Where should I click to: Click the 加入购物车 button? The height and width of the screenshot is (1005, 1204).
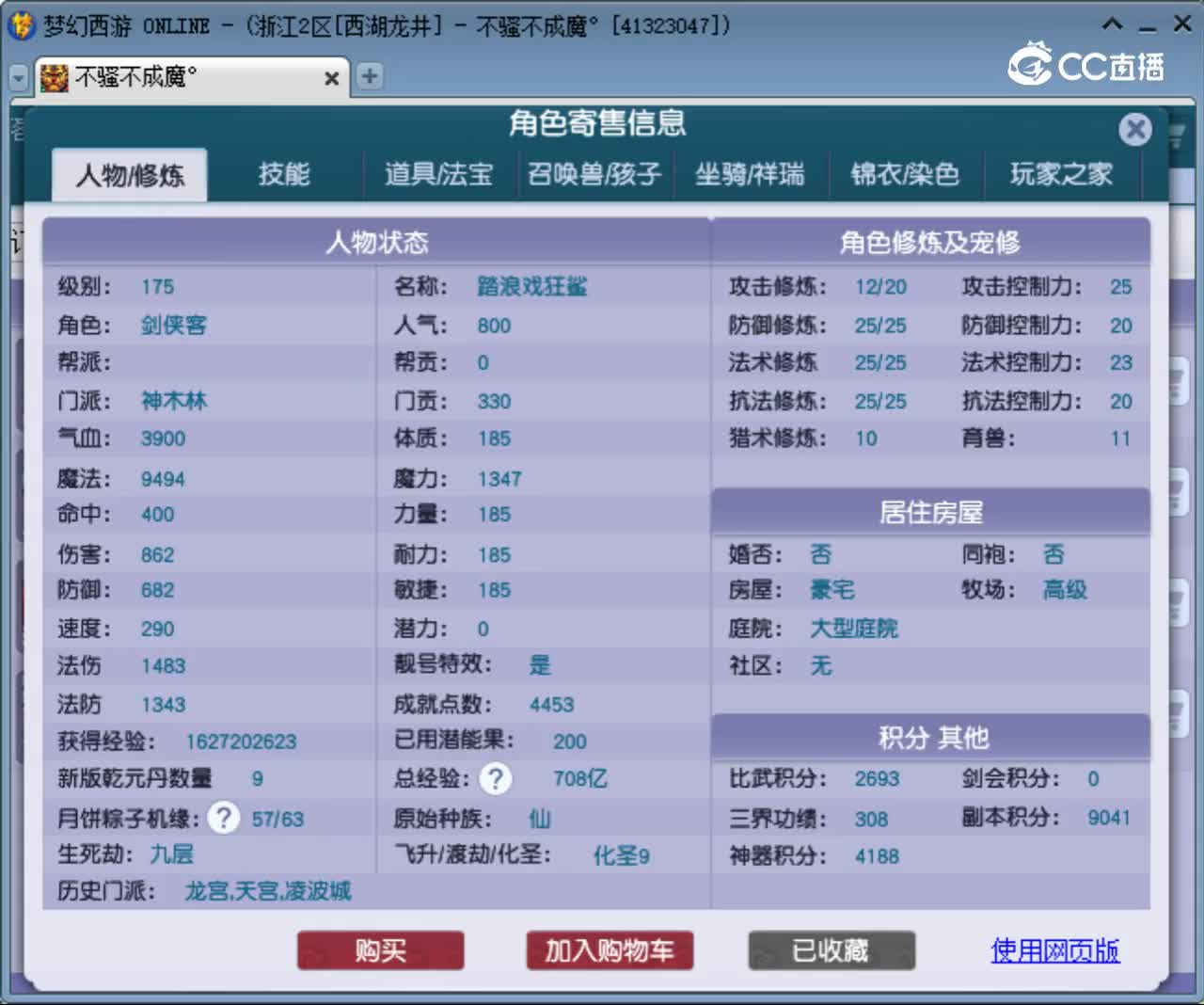pos(610,950)
